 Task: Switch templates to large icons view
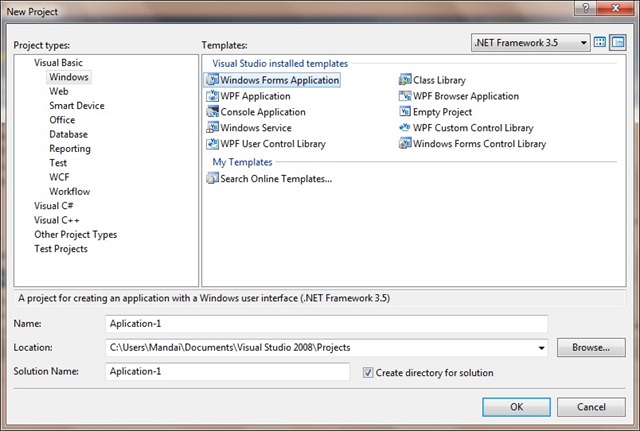point(600,42)
